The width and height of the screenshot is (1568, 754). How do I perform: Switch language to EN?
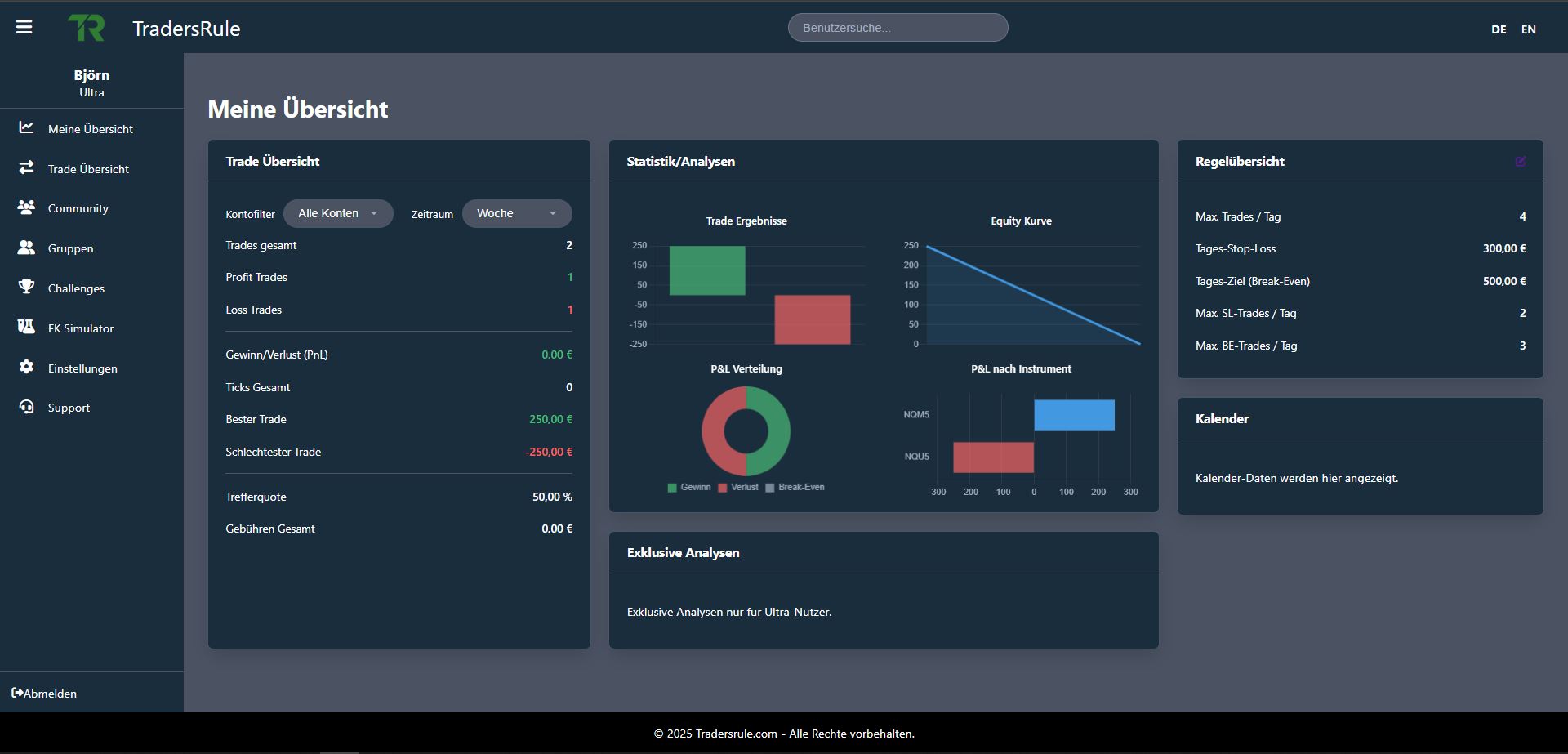[x=1529, y=29]
